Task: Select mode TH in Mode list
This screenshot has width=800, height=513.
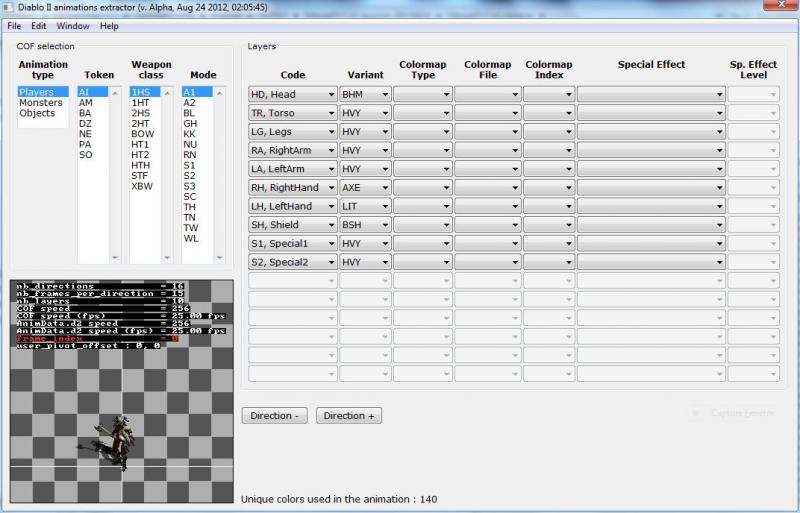Action: click(x=197, y=207)
